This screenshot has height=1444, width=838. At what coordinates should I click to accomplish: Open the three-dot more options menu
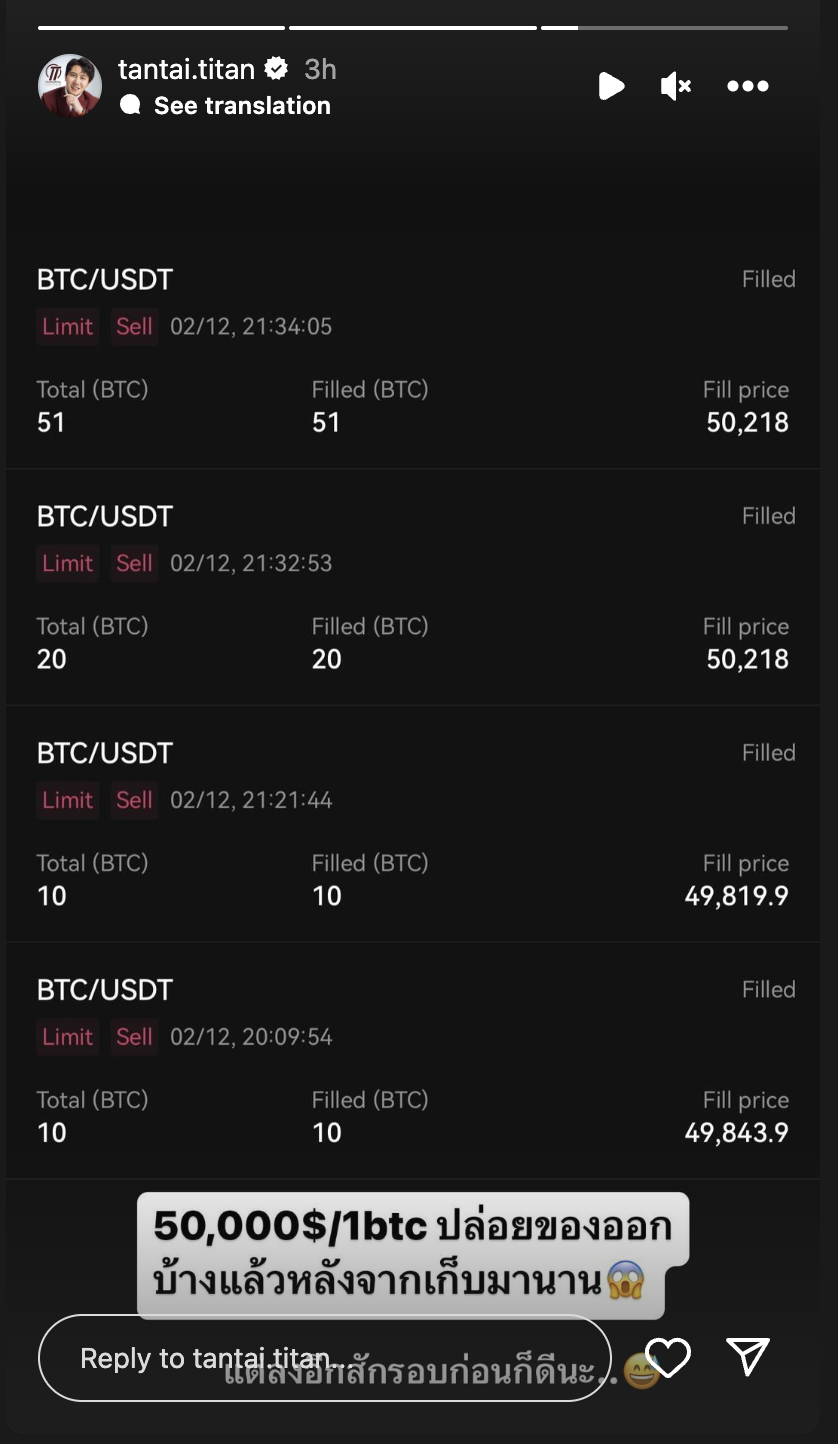pyautogui.click(x=748, y=87)
